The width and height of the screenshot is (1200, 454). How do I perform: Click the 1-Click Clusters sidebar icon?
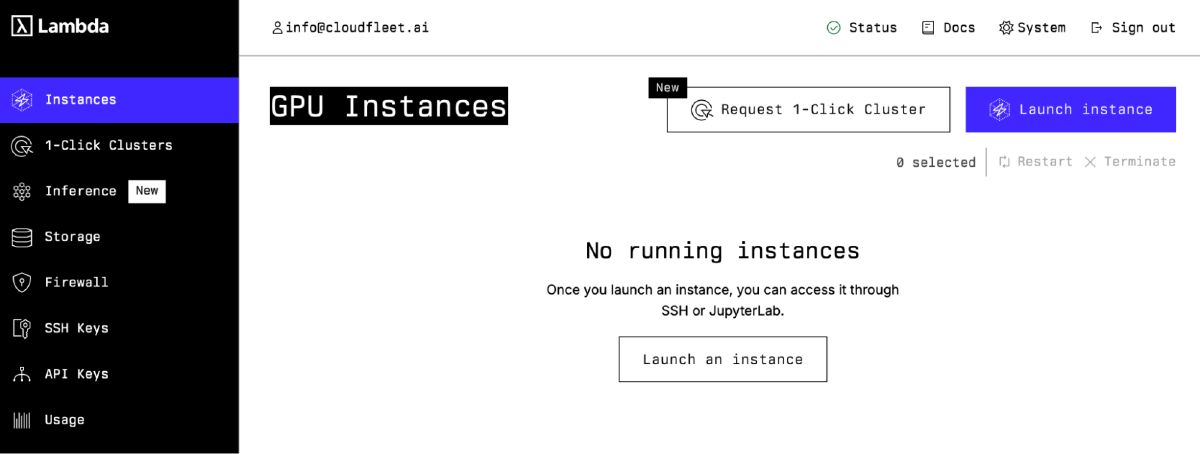click(x=22, y=146)
